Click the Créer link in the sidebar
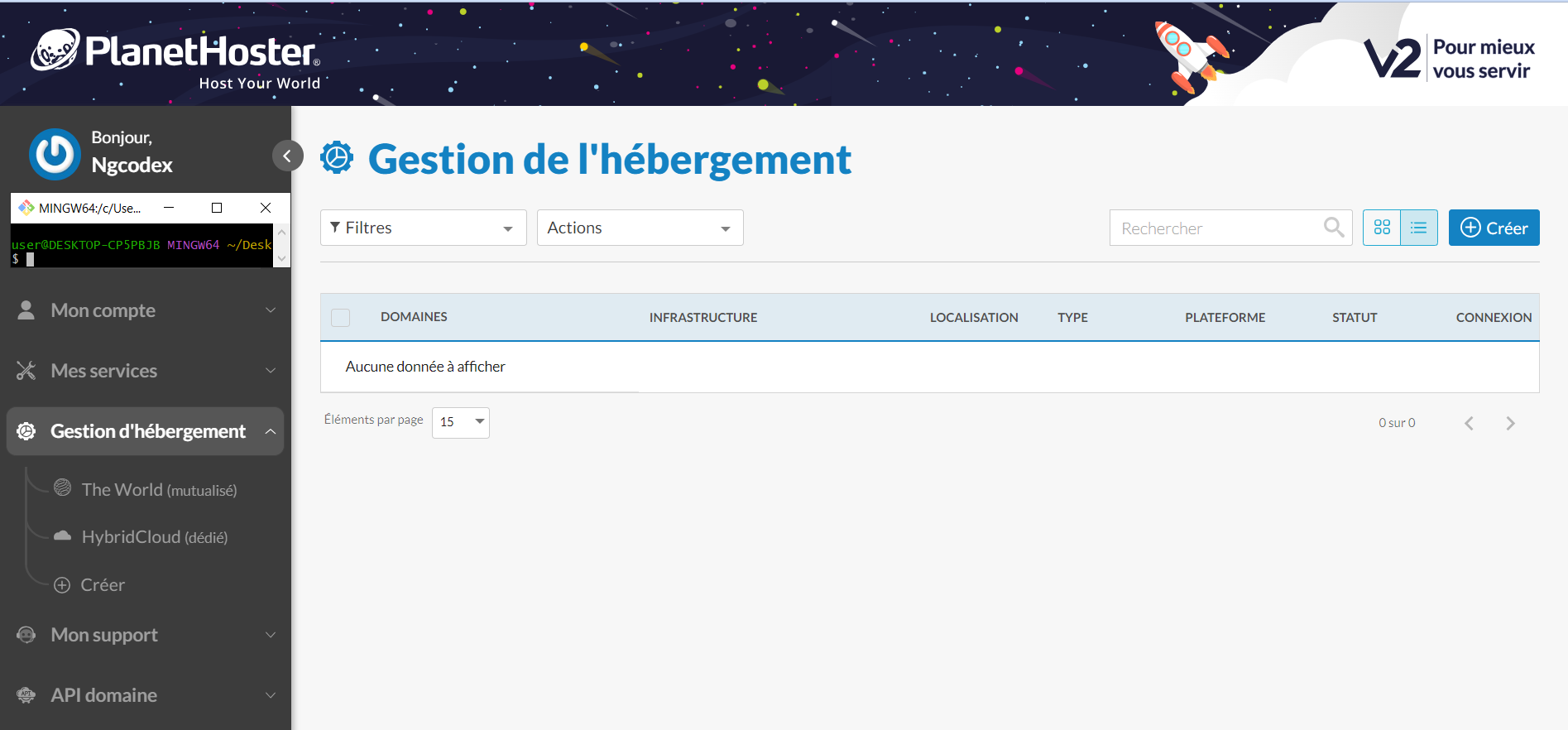Viewport: 1568px width, 730px height. [x=102, y=585]
